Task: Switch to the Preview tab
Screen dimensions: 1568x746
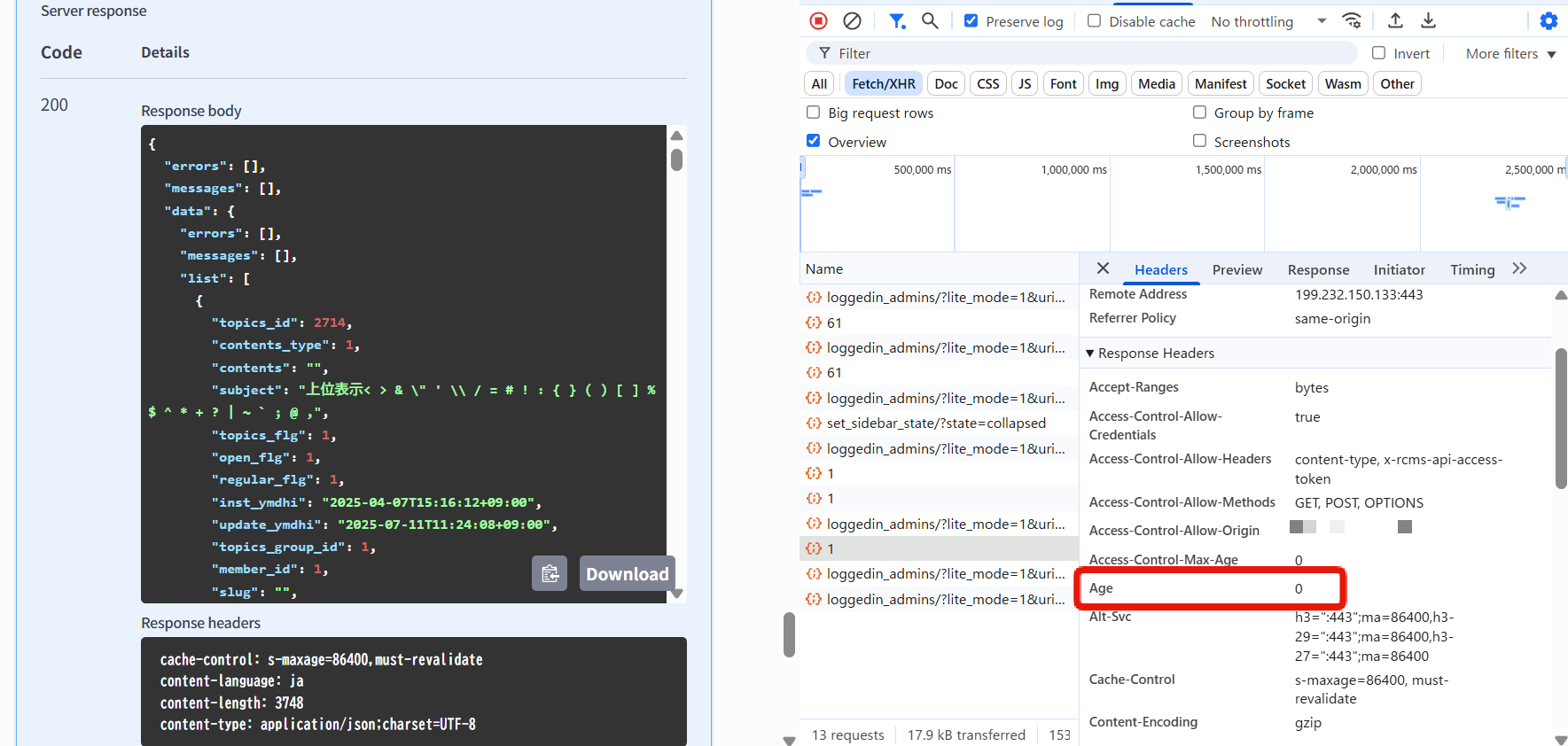Action: click(x=1236, y=269)
